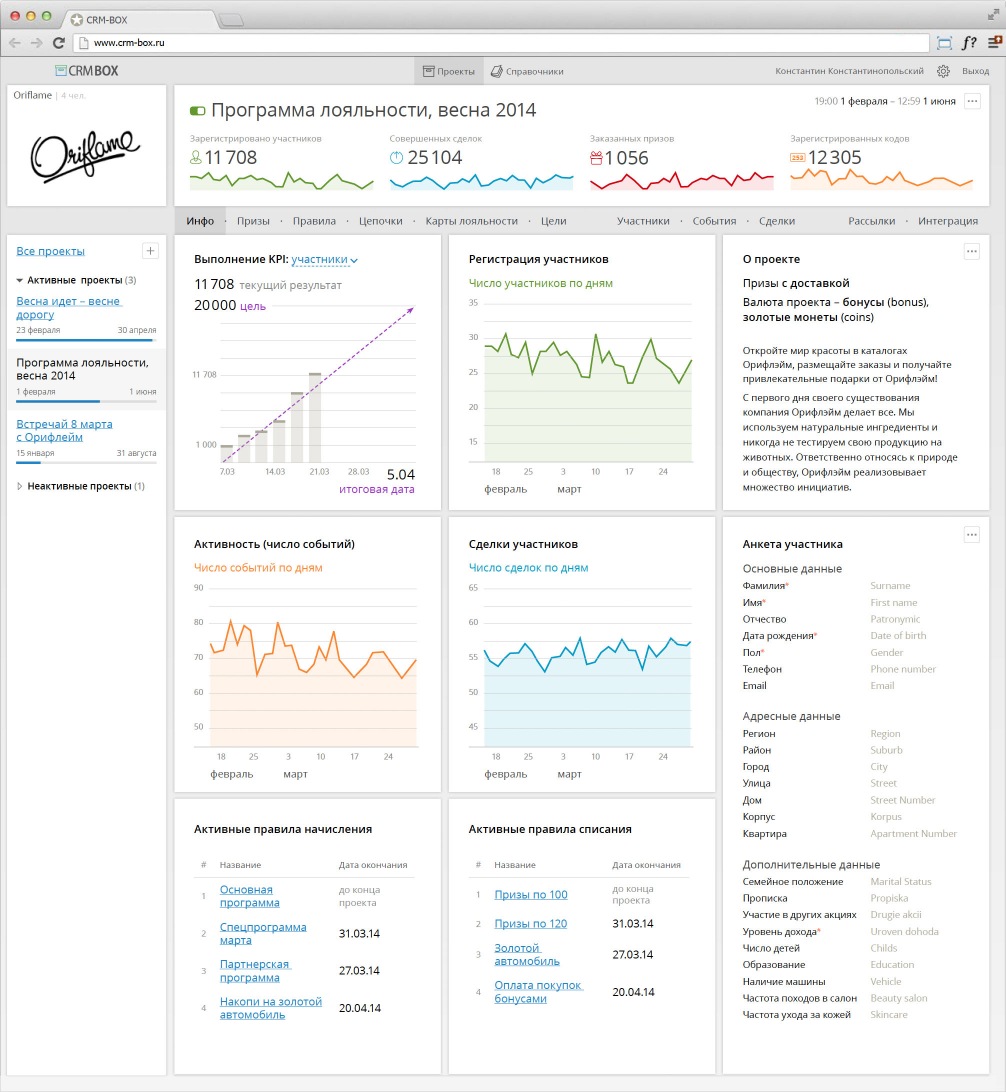Click the Marital Status field placeholder
The width and height of the screenshot is (1006, 1092).
901,882
